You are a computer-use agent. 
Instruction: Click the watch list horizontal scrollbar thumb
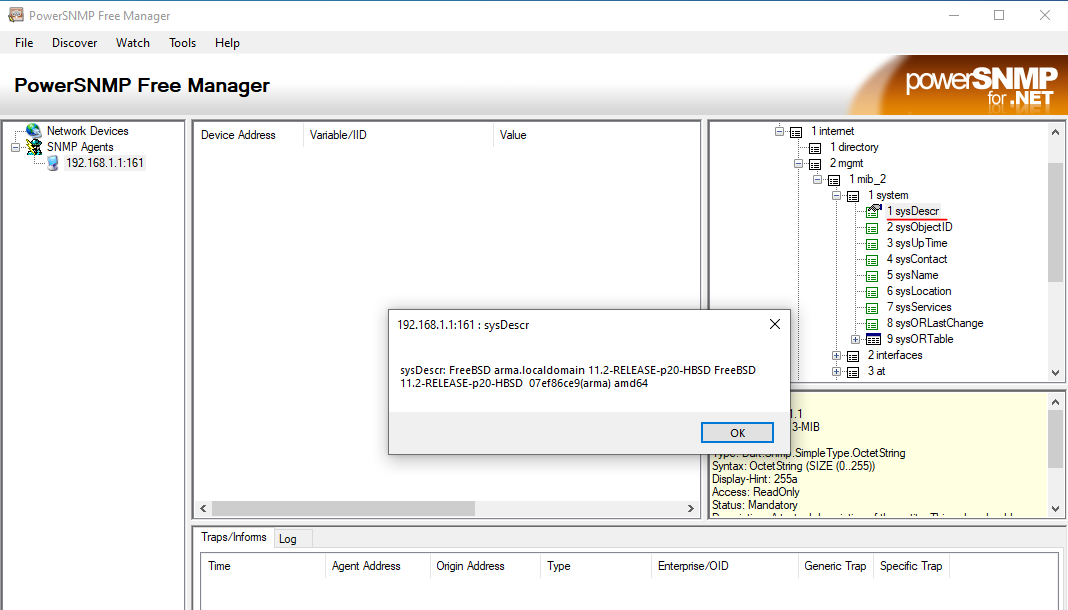click(343, 509)
